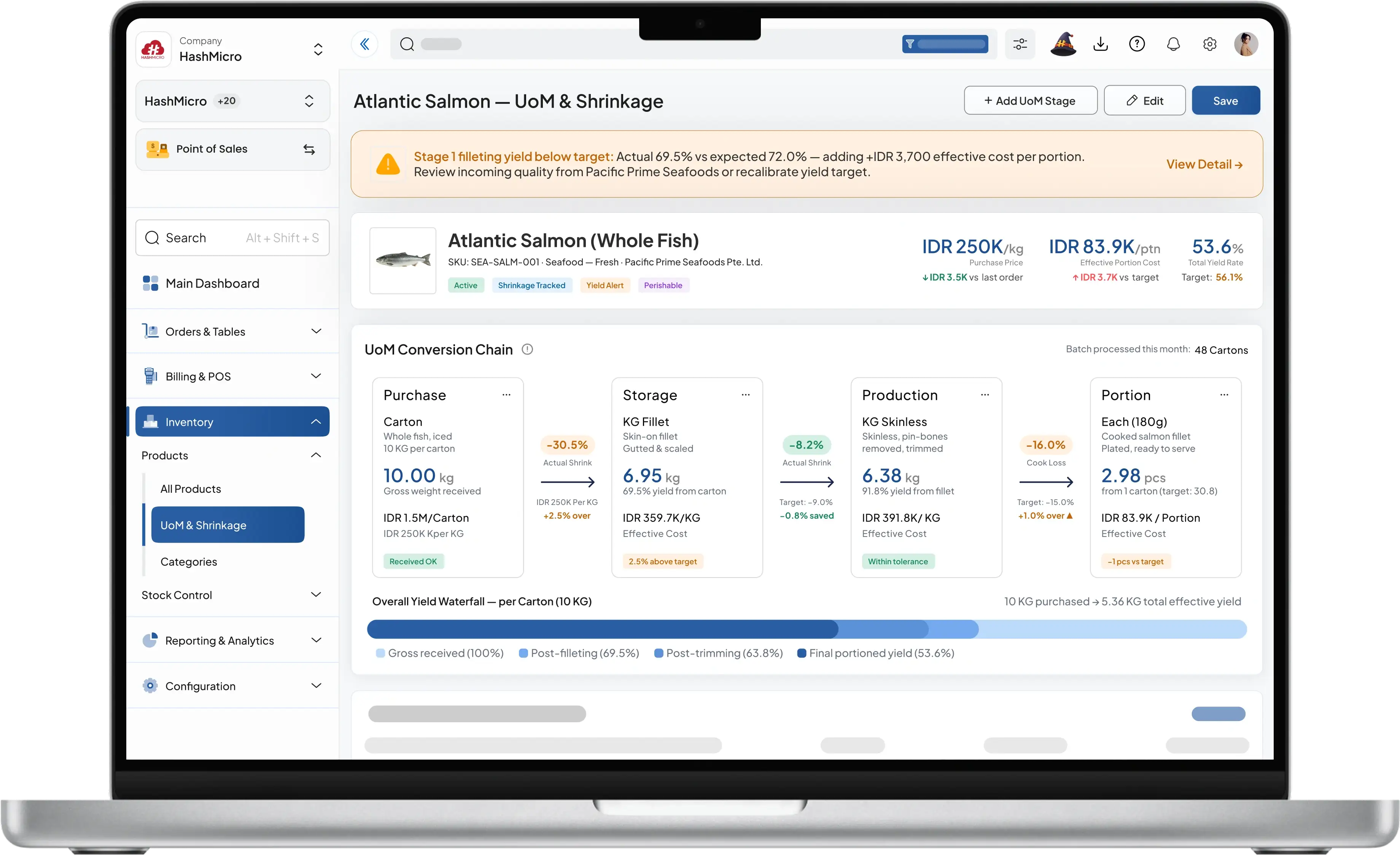
Task: Click the sidebar Search input field
Action: [232, 237]
